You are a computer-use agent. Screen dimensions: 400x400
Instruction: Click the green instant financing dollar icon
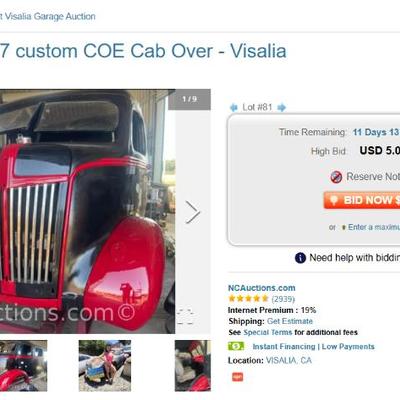[x=236, y=346]
